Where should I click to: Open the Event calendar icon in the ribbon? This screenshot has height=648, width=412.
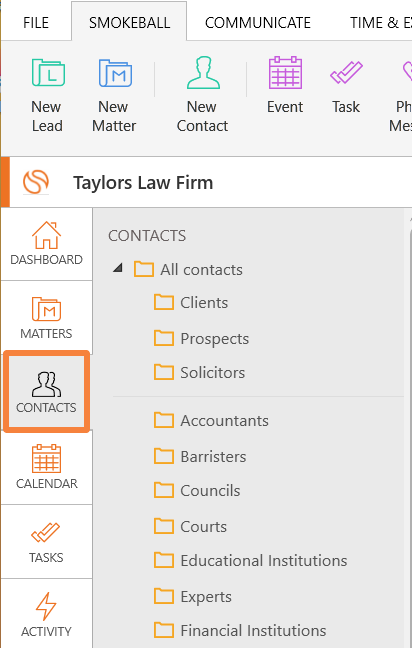285,73
